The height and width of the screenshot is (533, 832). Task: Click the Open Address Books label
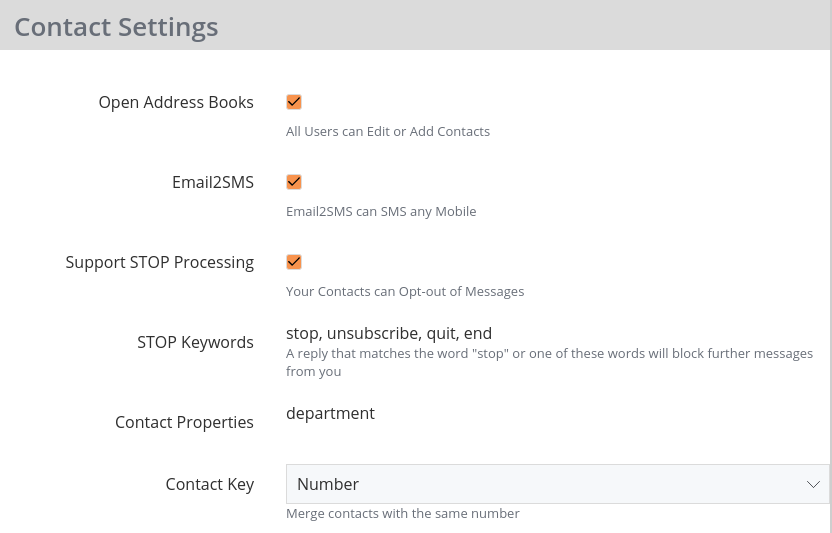pyautogui.click(x=176, y=102)
